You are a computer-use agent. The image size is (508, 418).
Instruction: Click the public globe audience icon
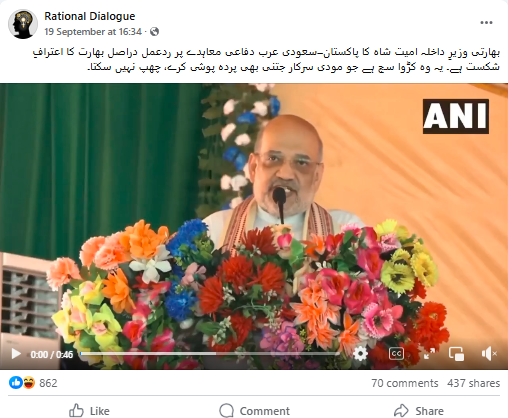[154, 32]
